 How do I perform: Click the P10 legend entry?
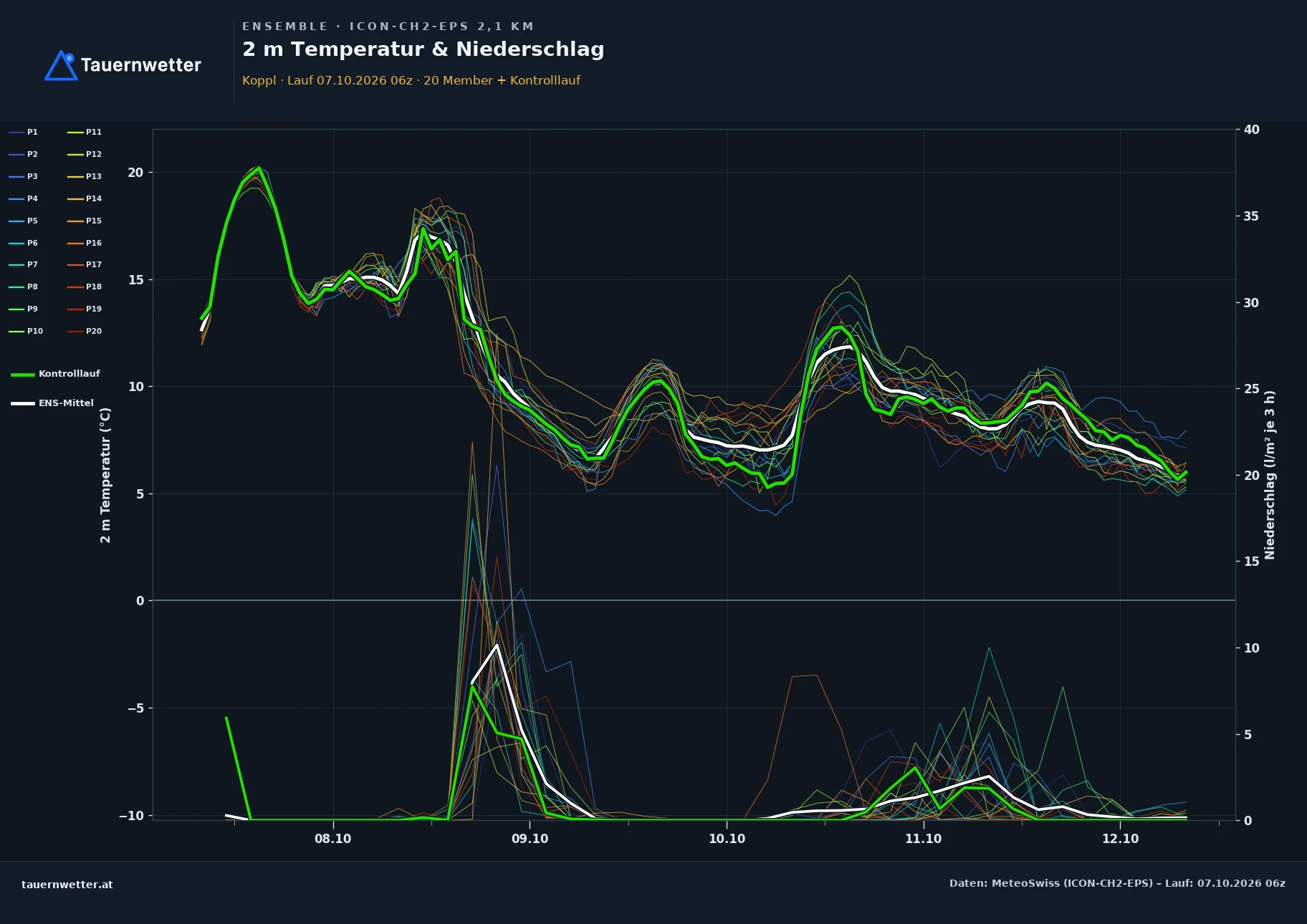tap(26, 331)
